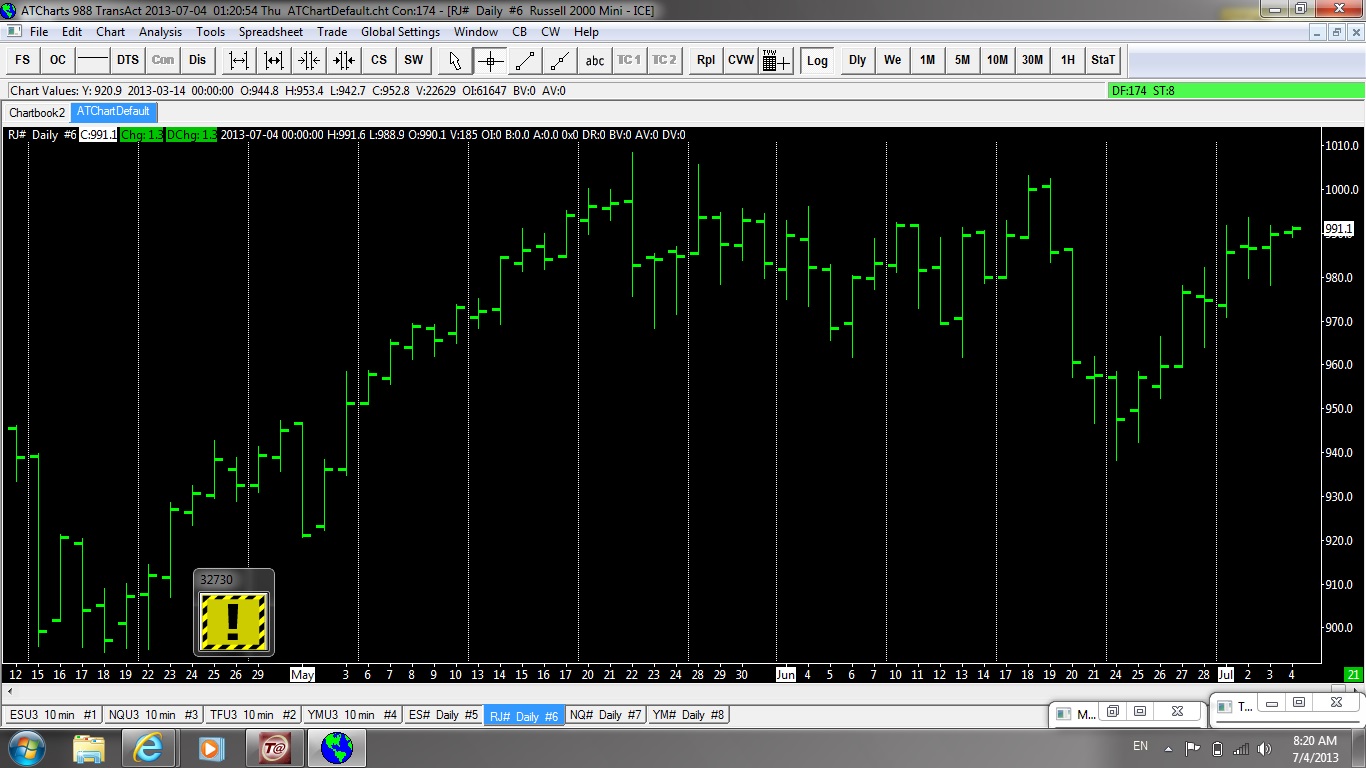The width and height of the screenshot is (1366, 768).
Task: Select the abc text tool
Action: (x=595, y=60)
